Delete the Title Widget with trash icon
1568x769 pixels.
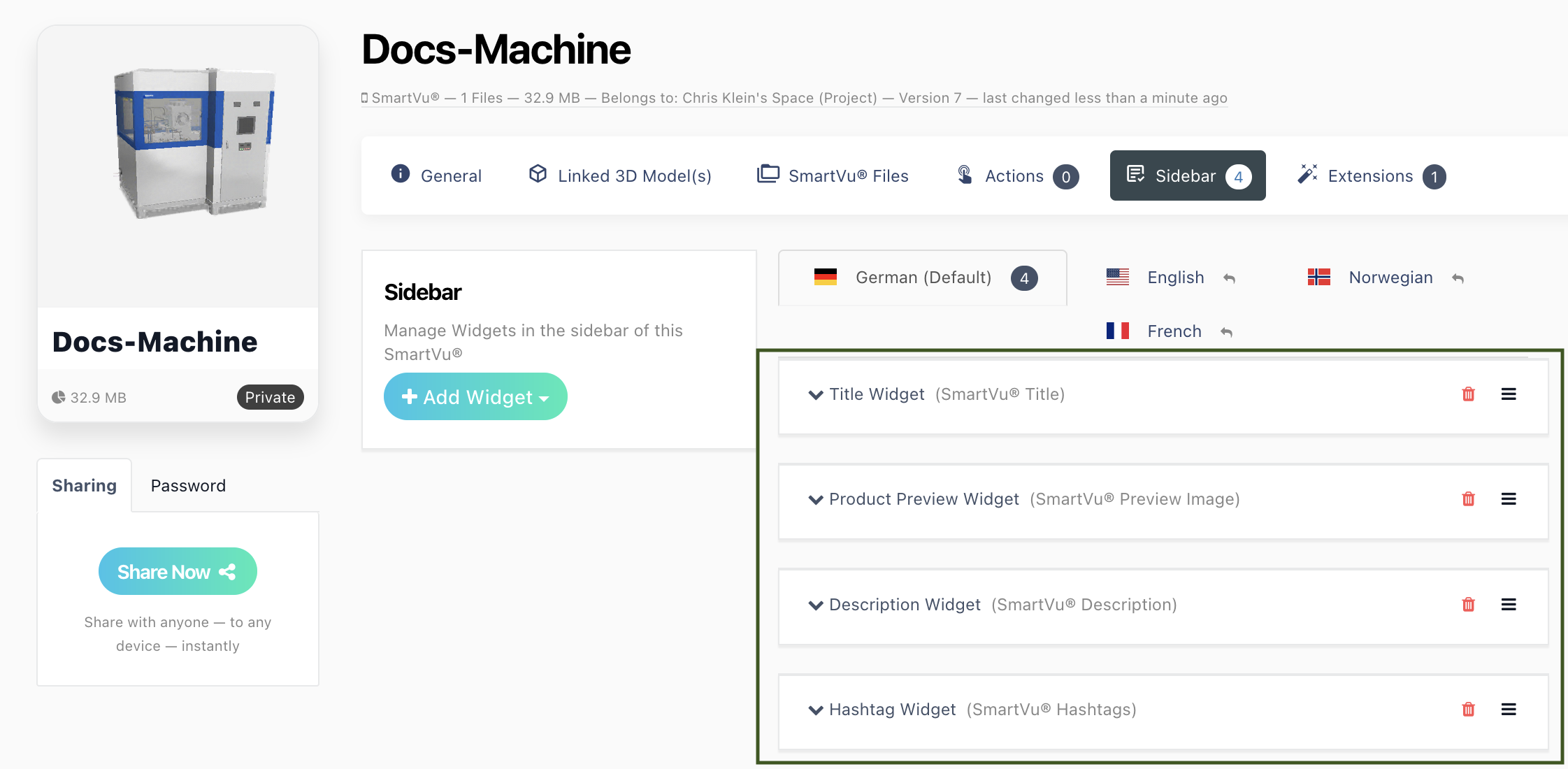pos(1468,394)
